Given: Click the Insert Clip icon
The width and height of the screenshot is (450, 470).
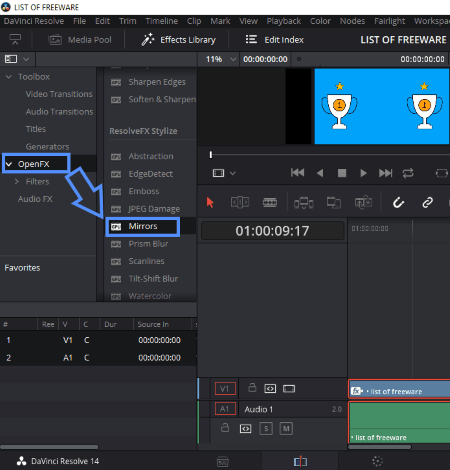Looking at the screenshot, I should click(x=303, y=202).
